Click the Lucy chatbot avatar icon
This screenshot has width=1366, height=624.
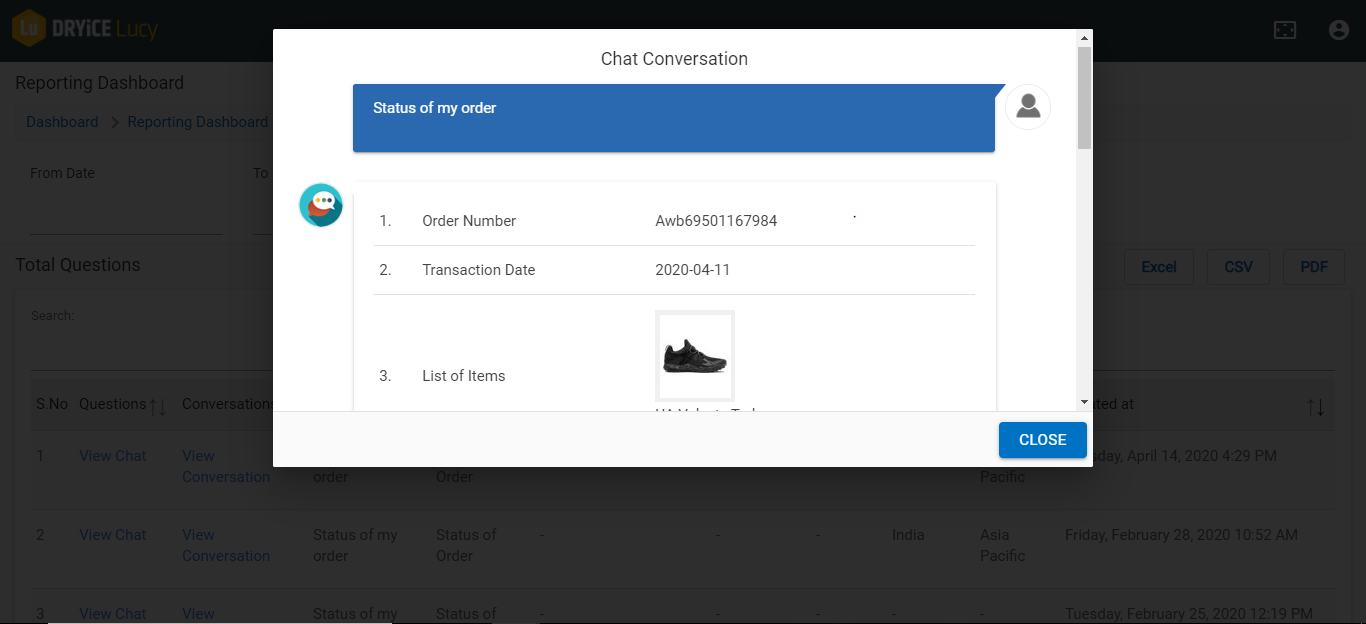tap(321, 205)
